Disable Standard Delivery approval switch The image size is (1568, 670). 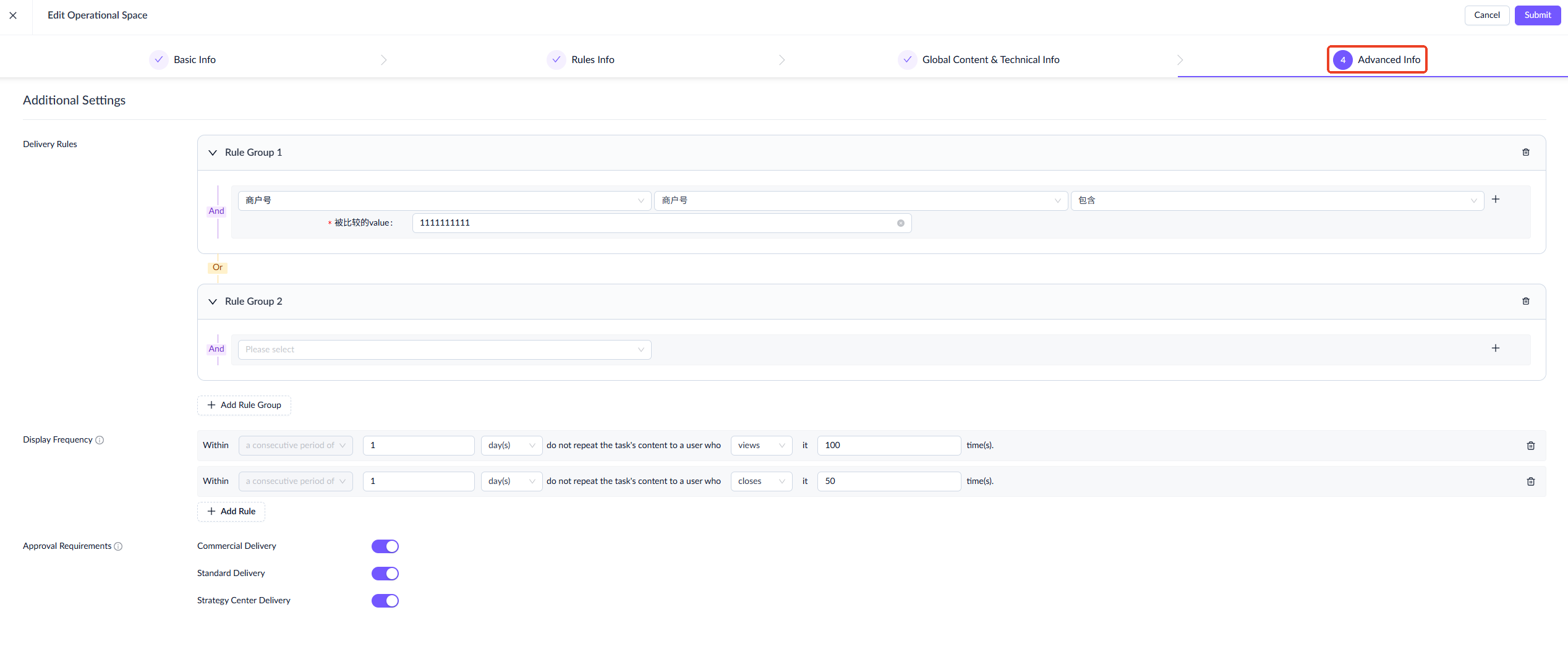coord(385,574)
